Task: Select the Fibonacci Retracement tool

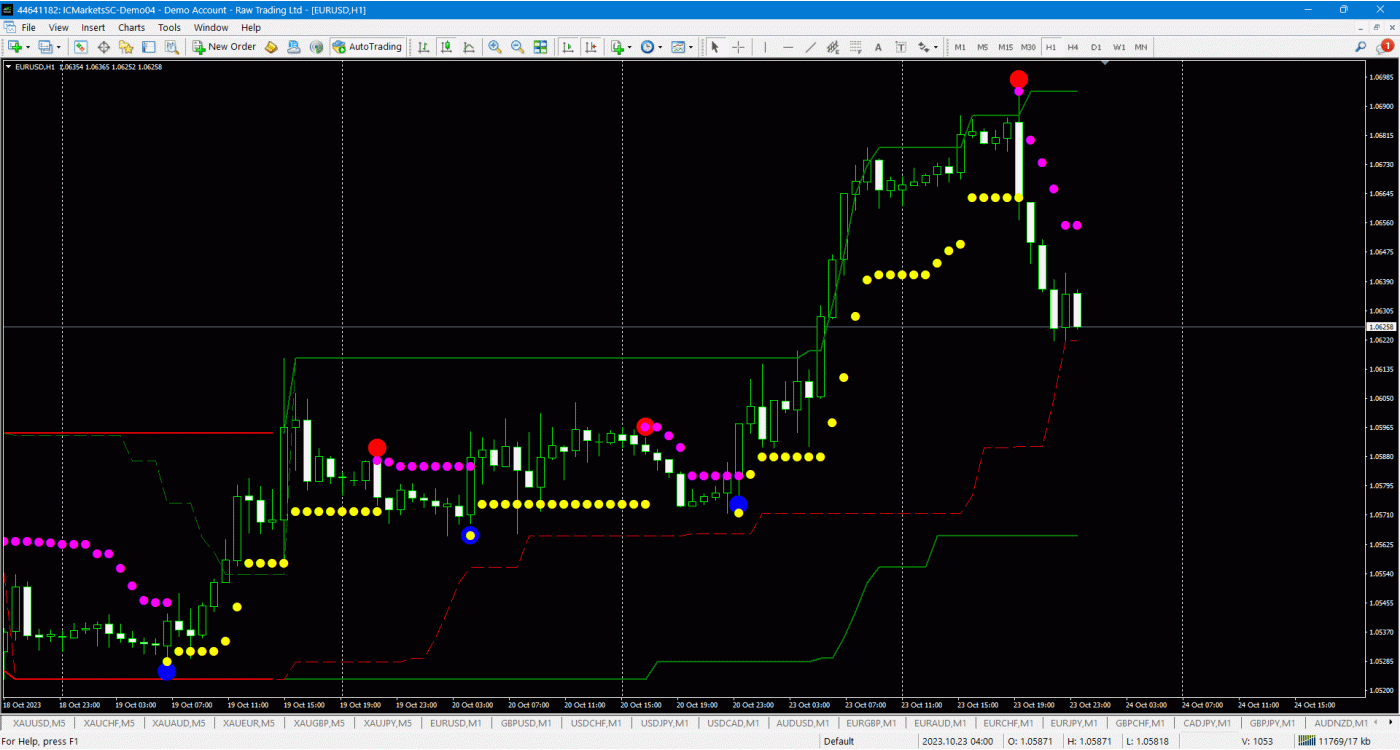Action: [855, 47]
